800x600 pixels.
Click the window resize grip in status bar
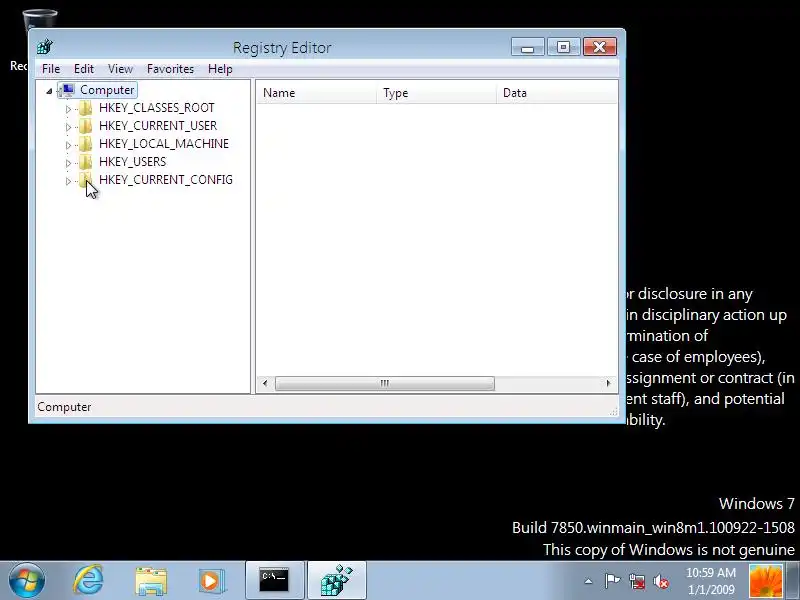tap(614, 411)
